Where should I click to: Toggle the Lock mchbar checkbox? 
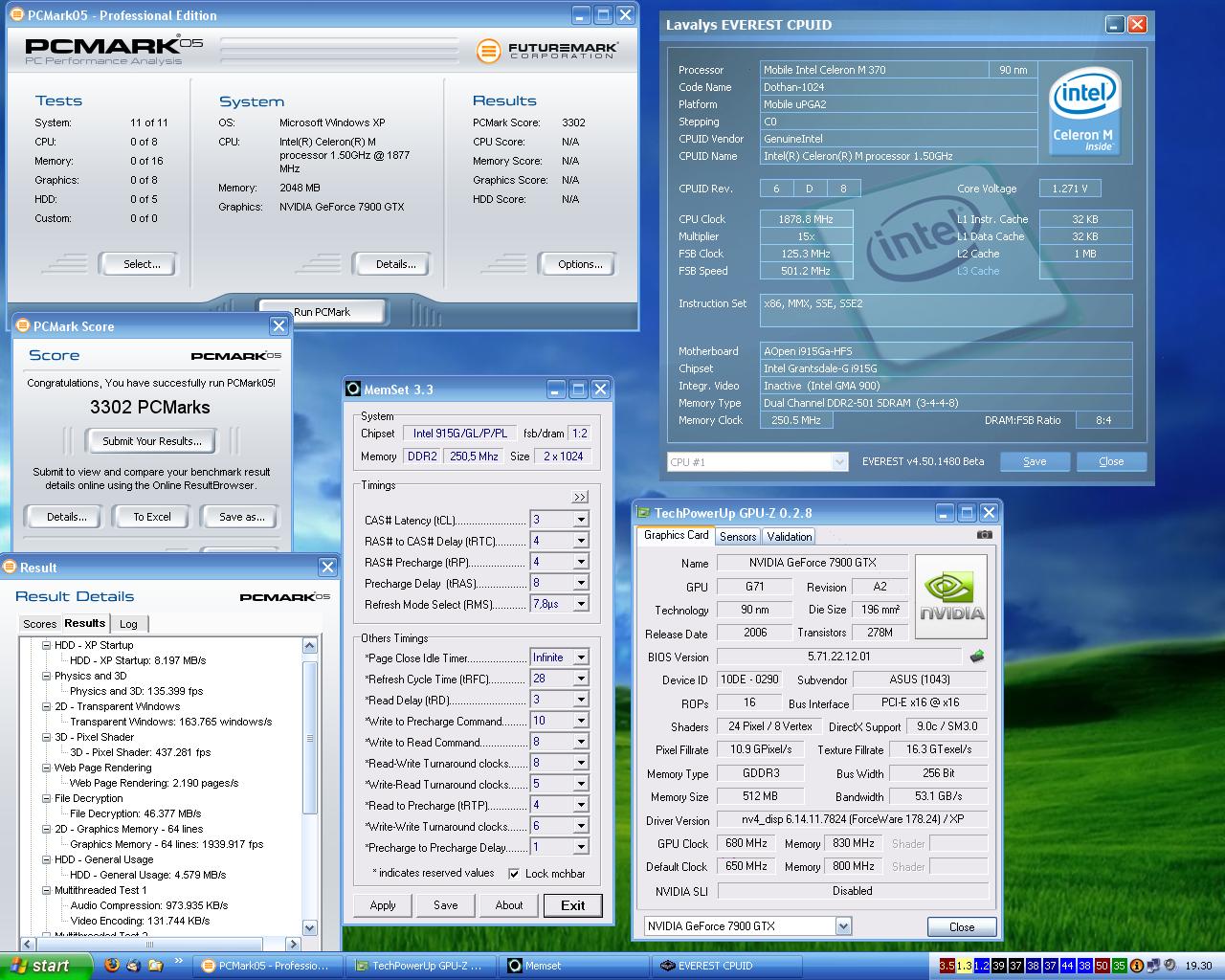[x=514, y=873]
